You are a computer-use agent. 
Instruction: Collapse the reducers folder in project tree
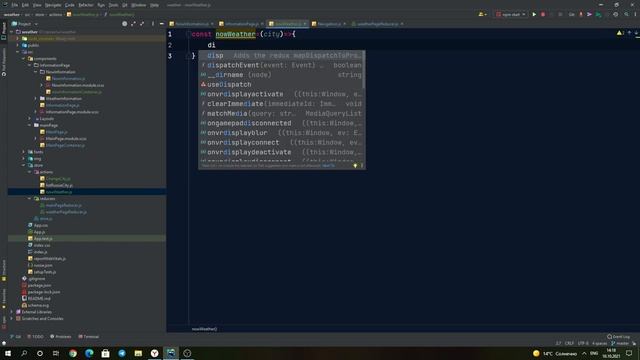(30, 199)
